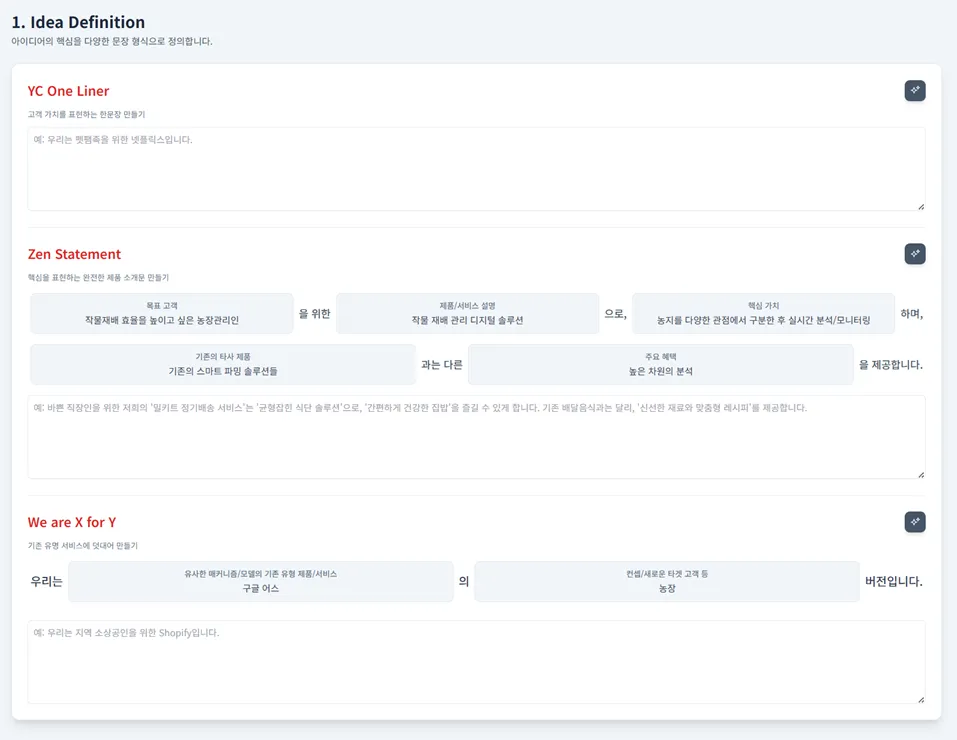Click the 1. Idea Definition page title

(x=78, y=22)
